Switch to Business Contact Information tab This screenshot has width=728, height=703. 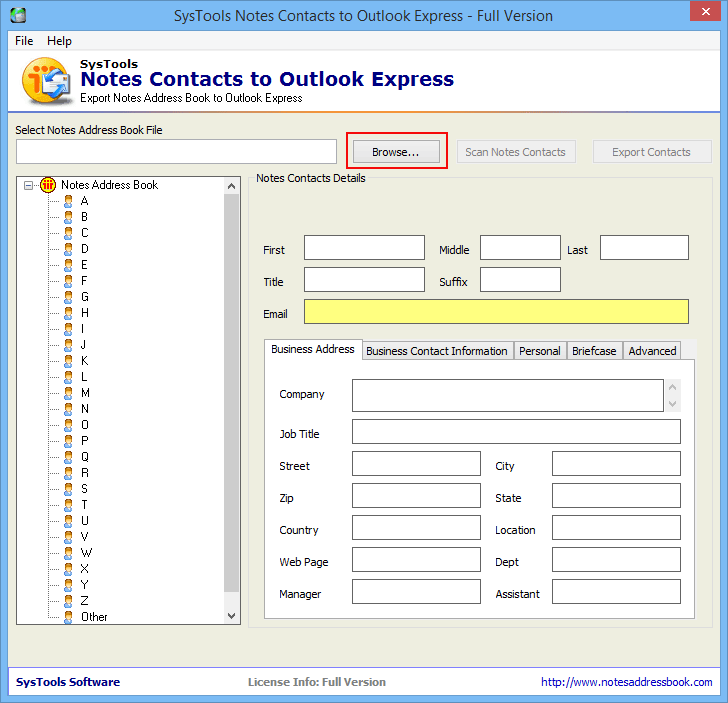pos(437,351)
